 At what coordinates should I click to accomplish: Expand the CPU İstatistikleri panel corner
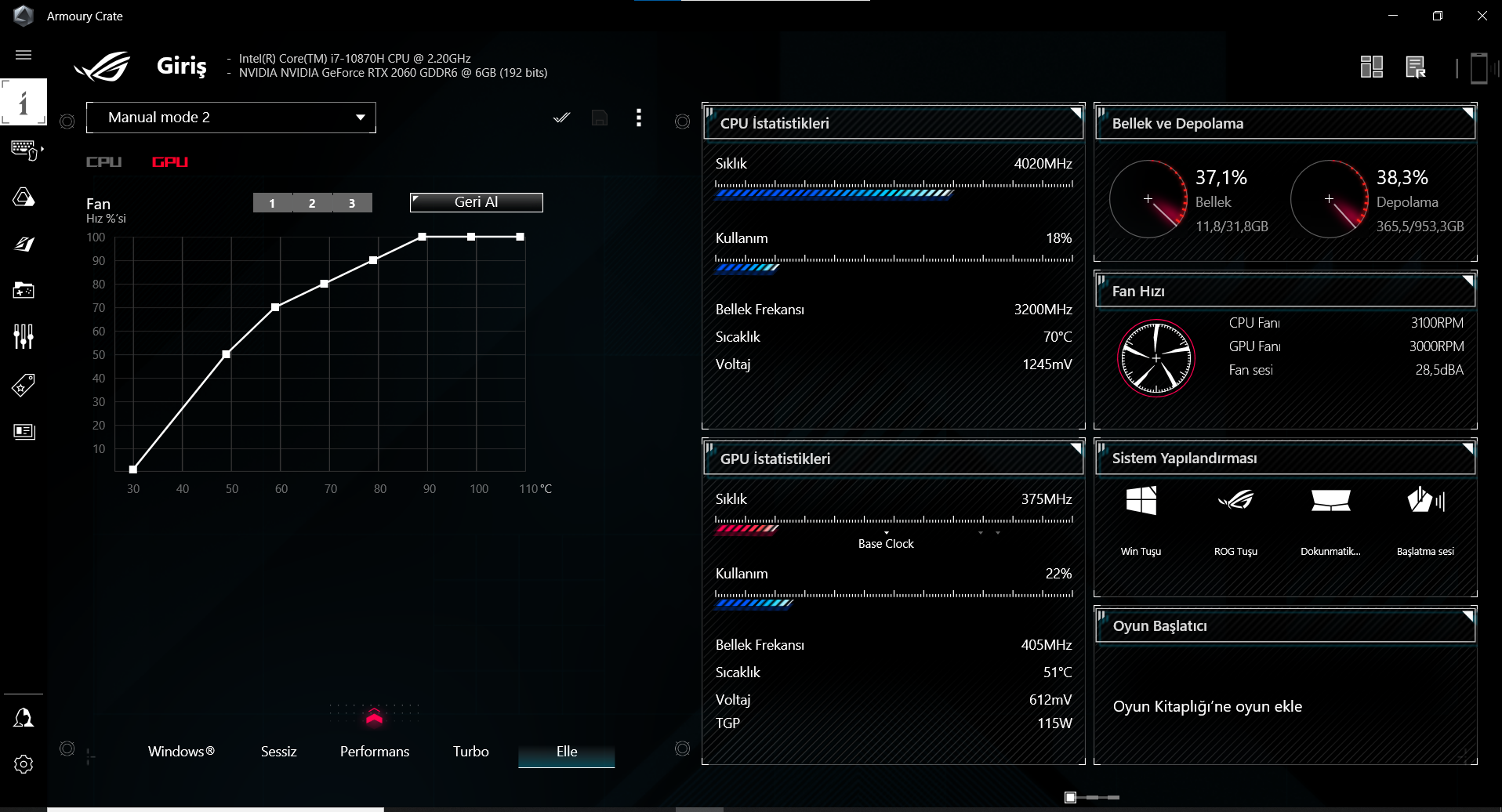point(1076,113)
